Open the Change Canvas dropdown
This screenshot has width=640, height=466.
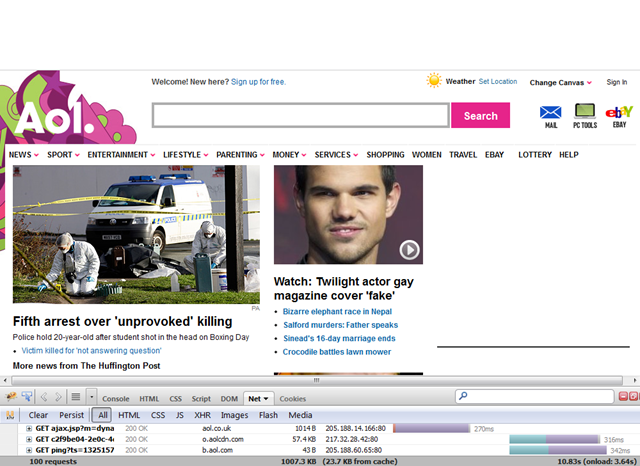(x=561, y=82)
